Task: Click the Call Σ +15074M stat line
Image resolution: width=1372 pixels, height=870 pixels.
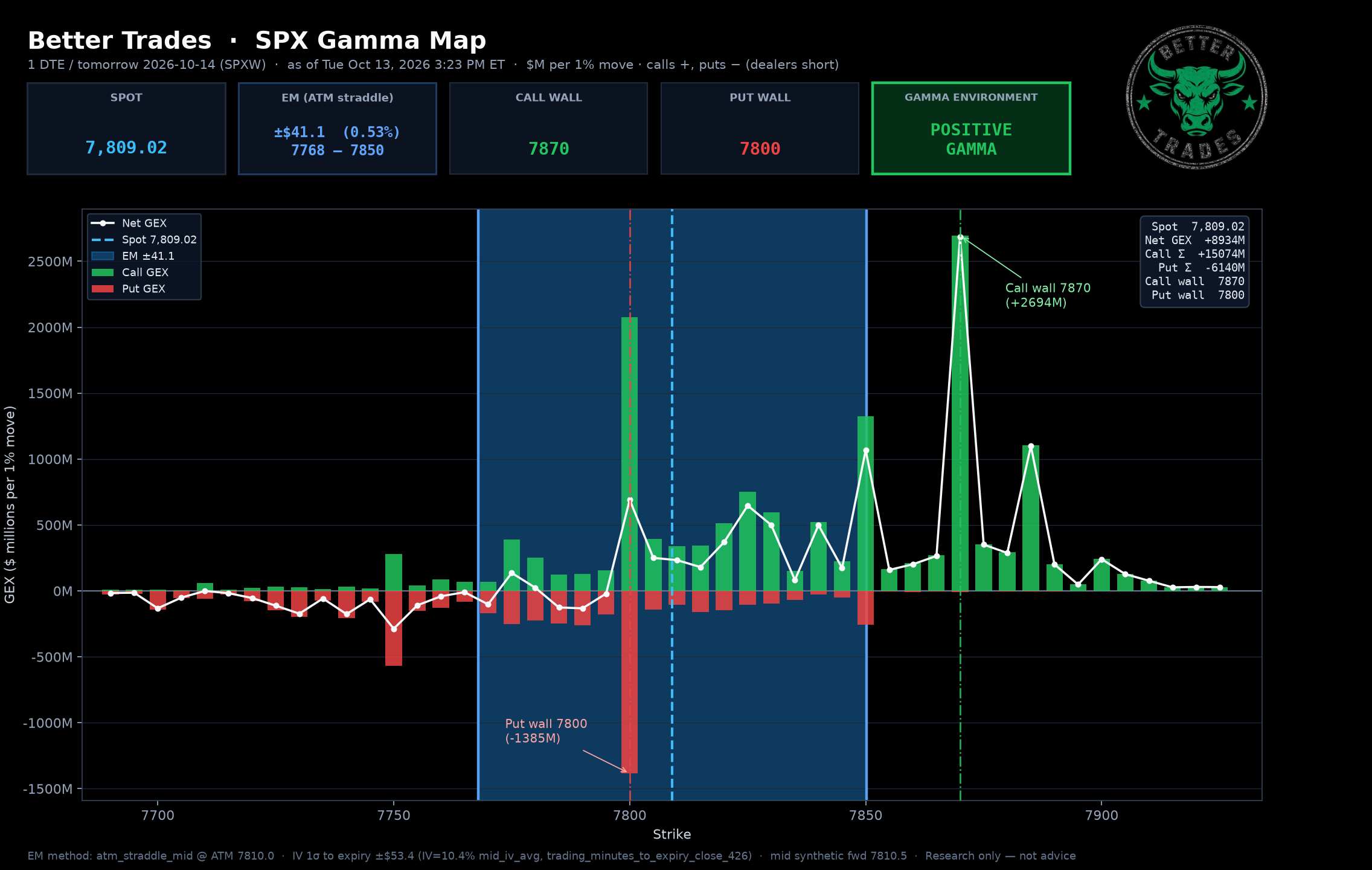Action: [x=1194, y=254]
